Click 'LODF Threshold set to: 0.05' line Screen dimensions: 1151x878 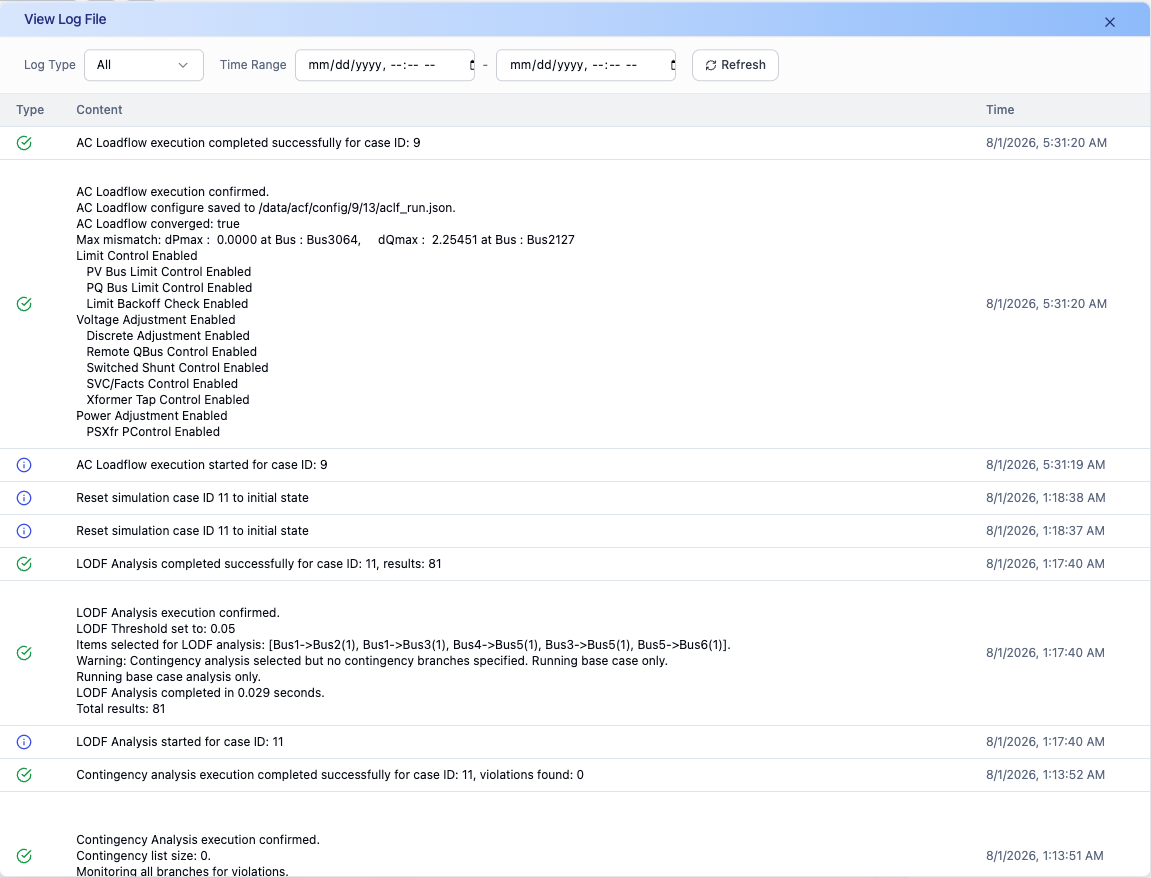click(156, 629)
